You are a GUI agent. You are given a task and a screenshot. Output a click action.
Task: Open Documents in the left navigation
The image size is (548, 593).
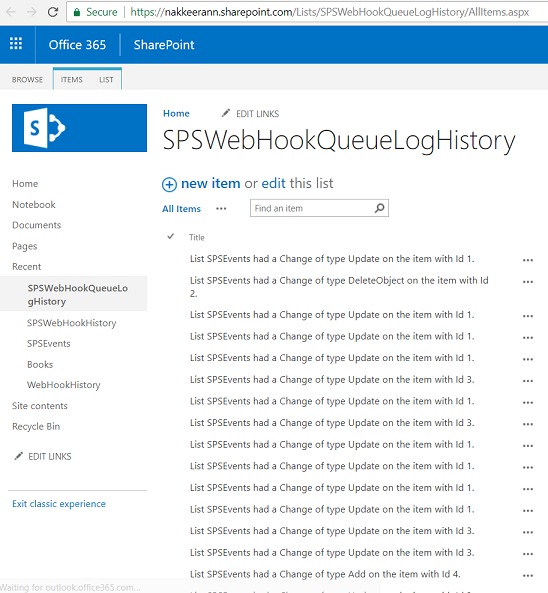[x=37, y=225]
